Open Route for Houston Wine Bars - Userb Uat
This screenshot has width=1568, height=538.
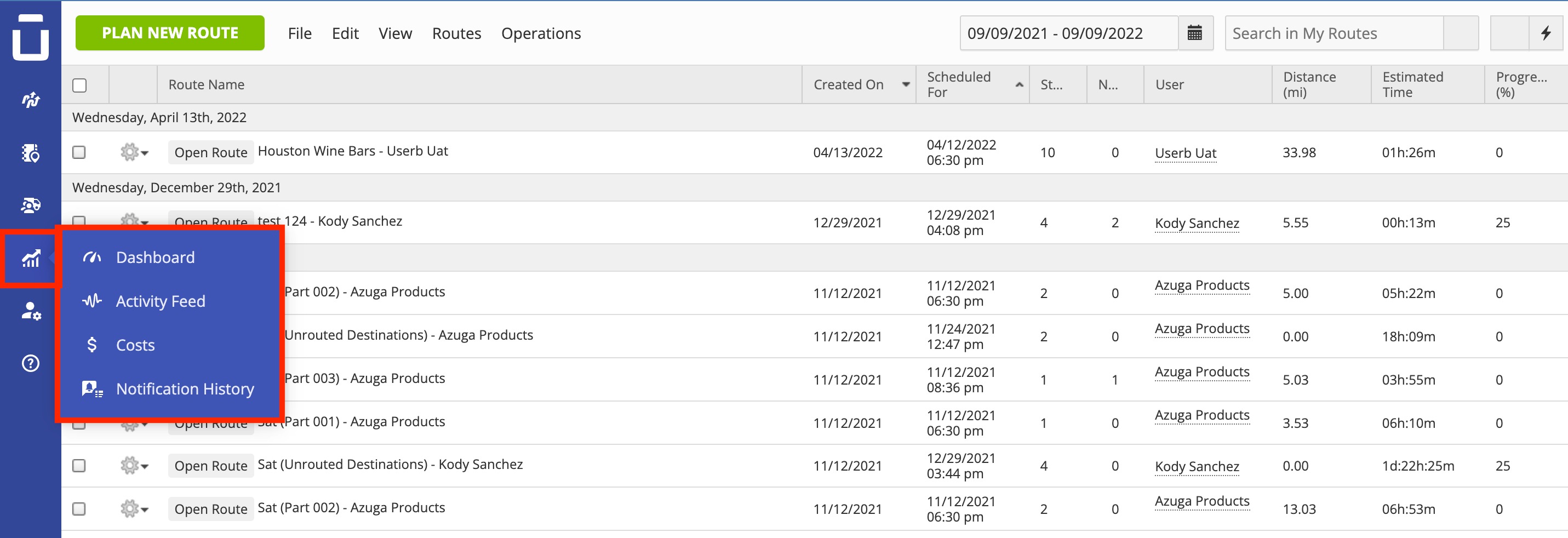(x=210, y=152)
